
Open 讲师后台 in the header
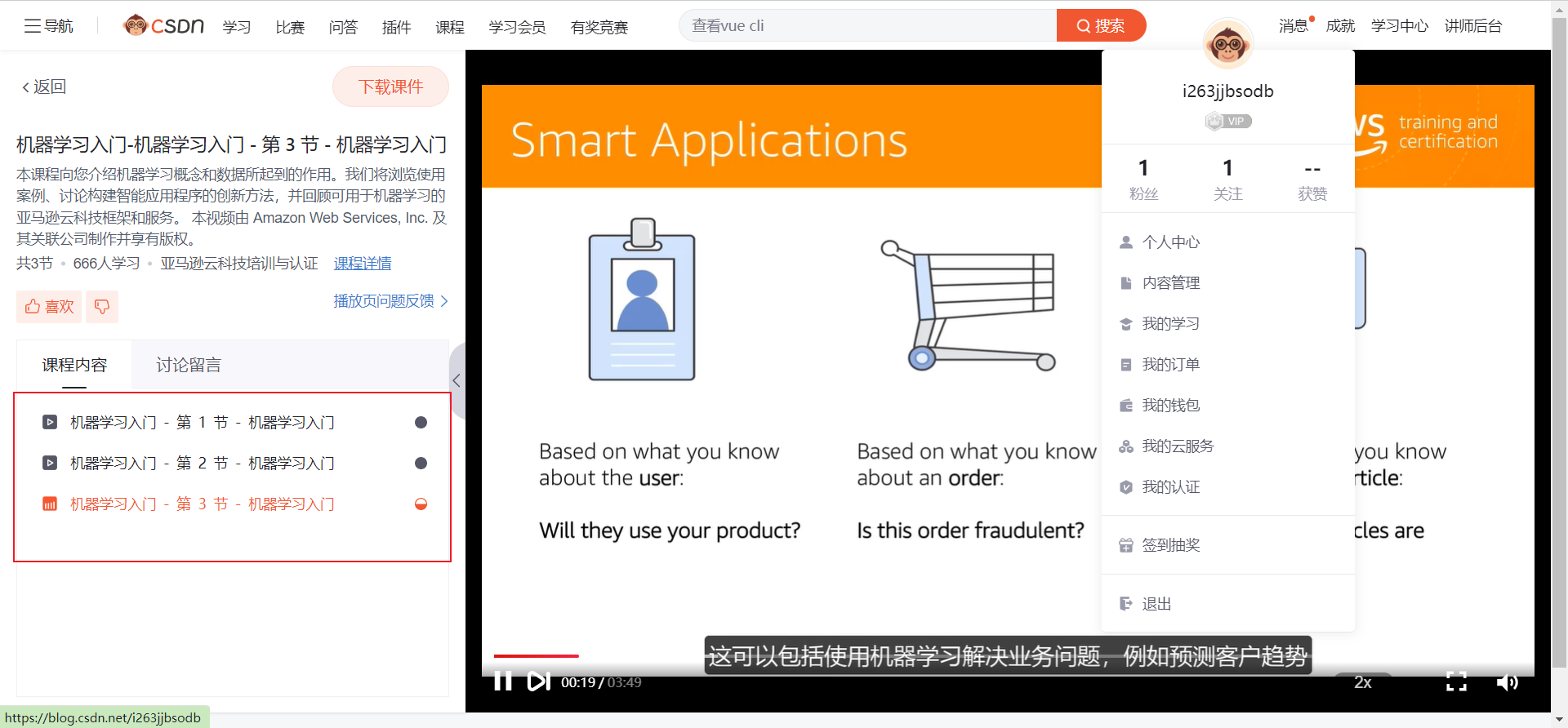click(1473, 26)
